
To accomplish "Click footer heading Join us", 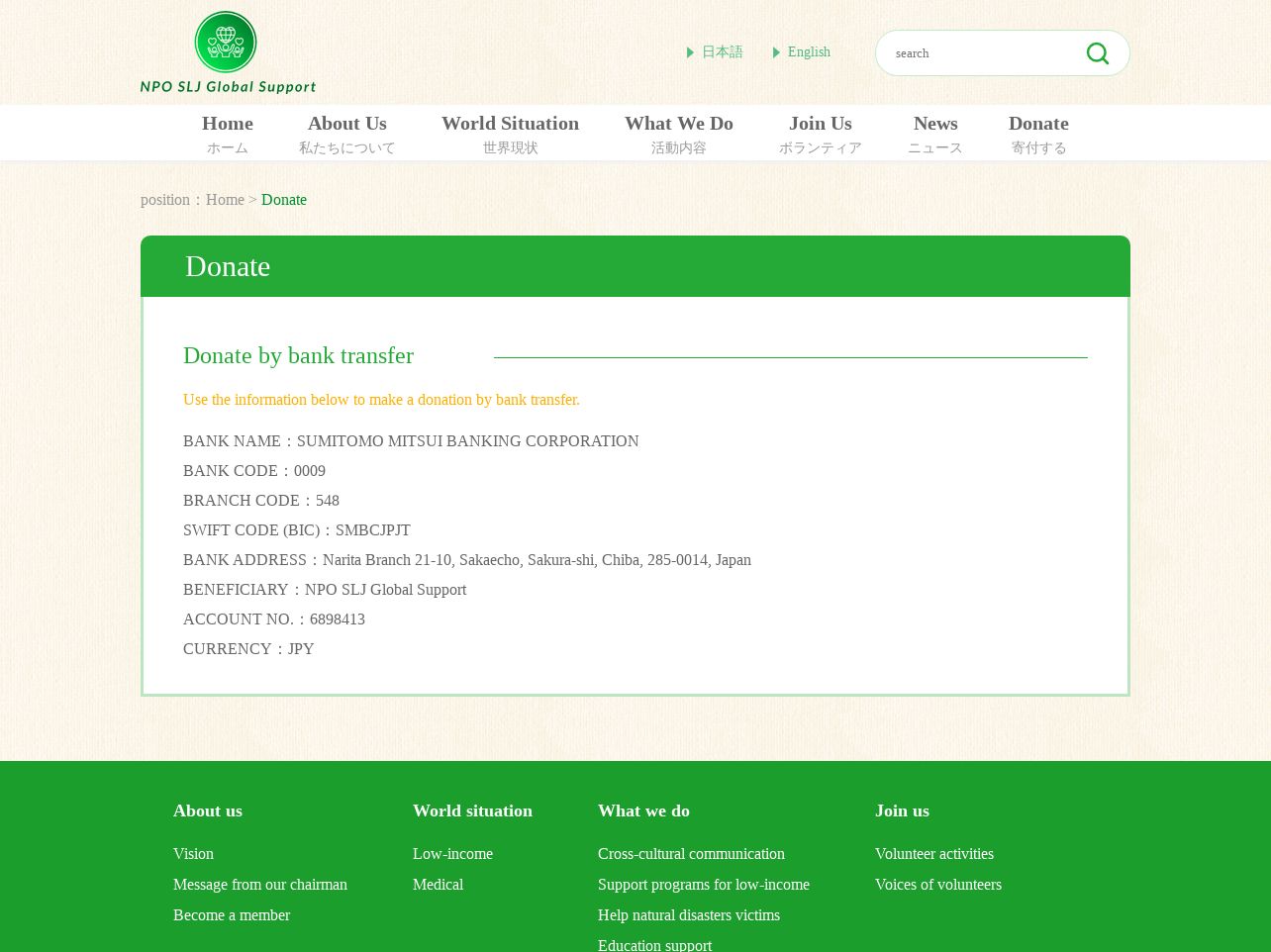I will (902, 810).
